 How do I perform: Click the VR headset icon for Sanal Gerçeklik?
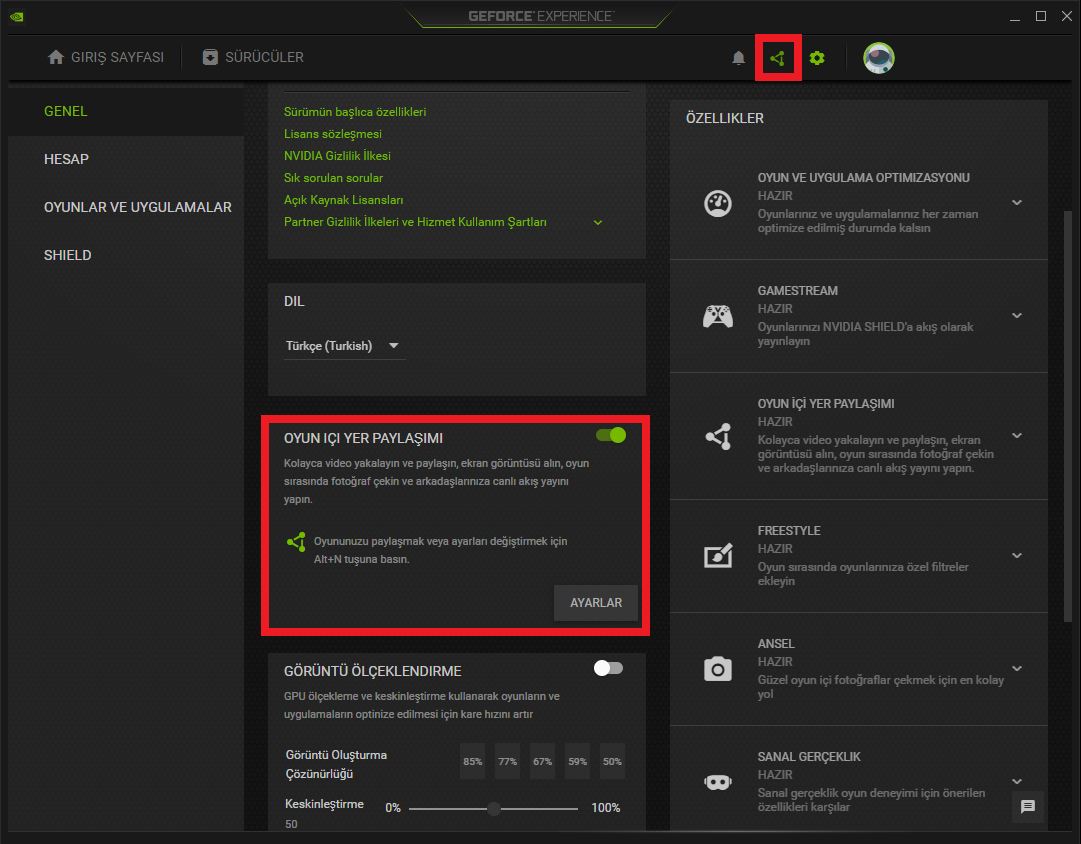[x=718, y=783]
